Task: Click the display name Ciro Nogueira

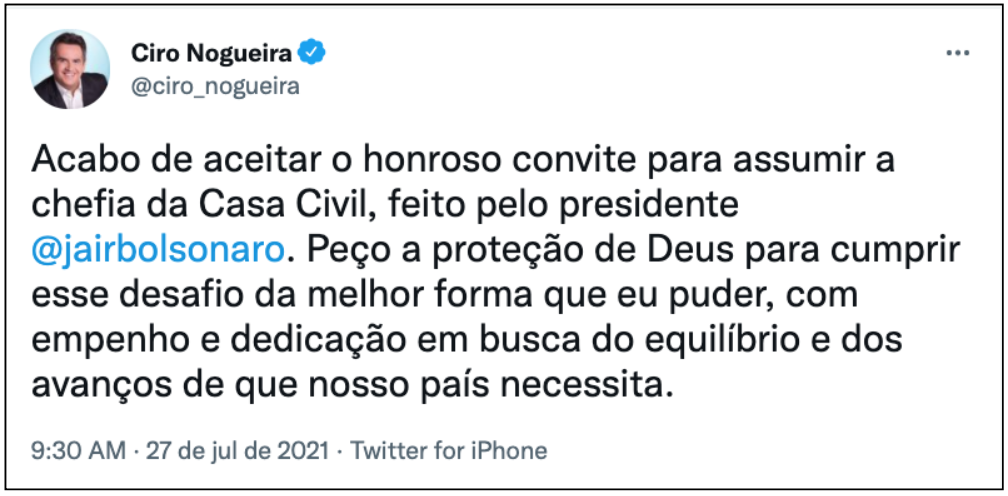Action: point(212,51)
